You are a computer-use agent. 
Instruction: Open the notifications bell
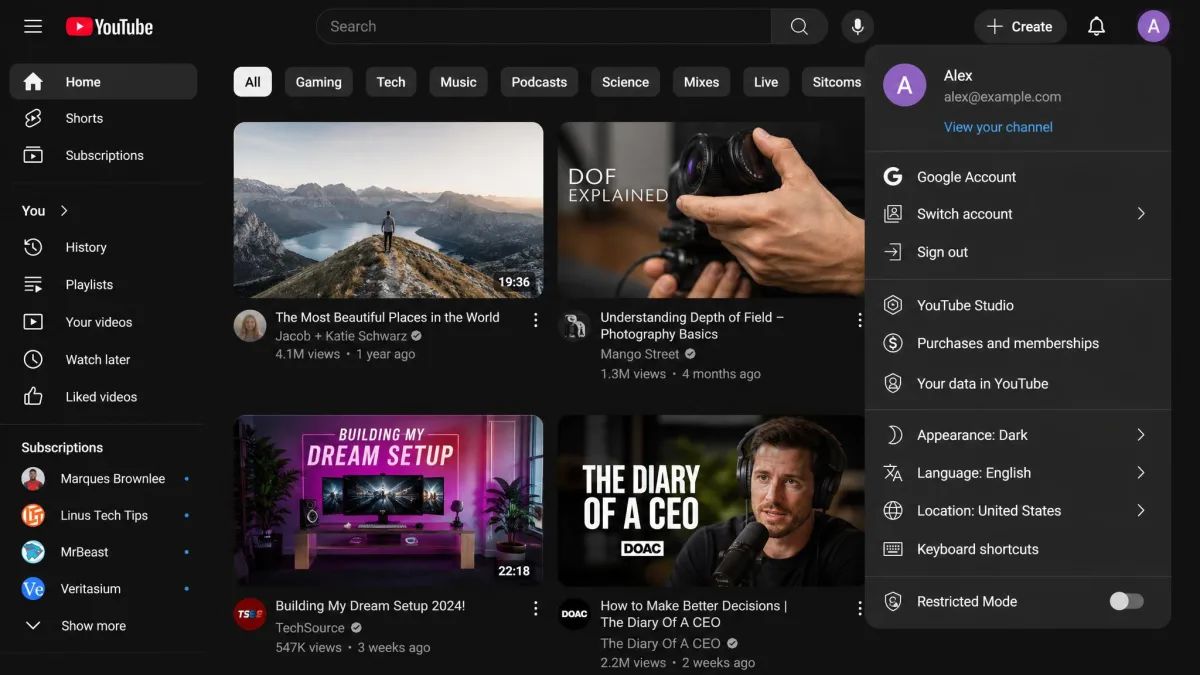coord(1096,27)
